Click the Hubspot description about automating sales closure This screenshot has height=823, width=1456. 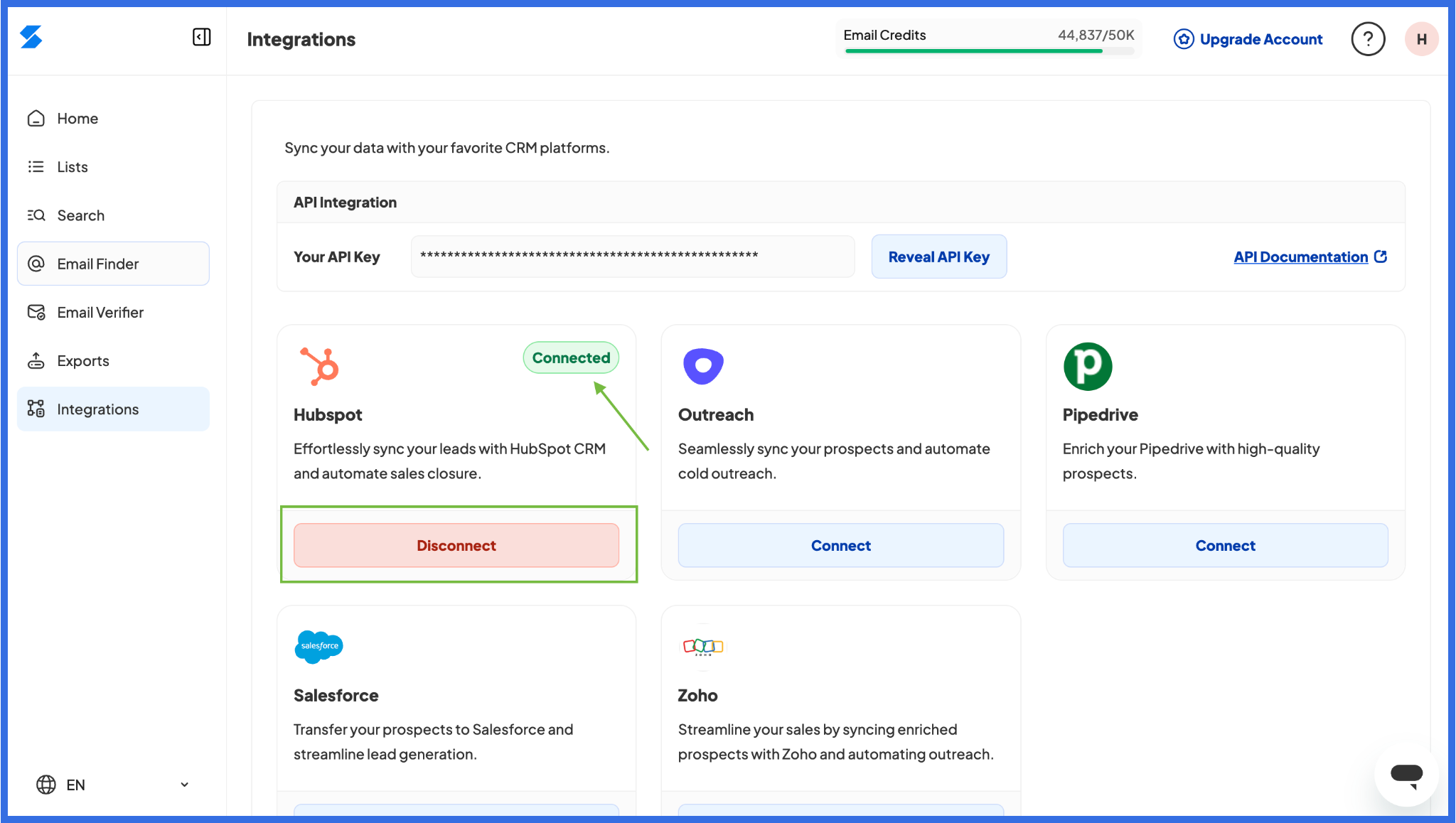click(449, 461)
